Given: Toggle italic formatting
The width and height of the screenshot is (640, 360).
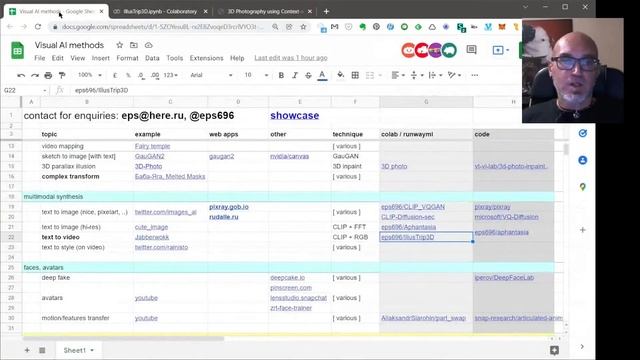Looking at the screenshot, I should point(295,76).
